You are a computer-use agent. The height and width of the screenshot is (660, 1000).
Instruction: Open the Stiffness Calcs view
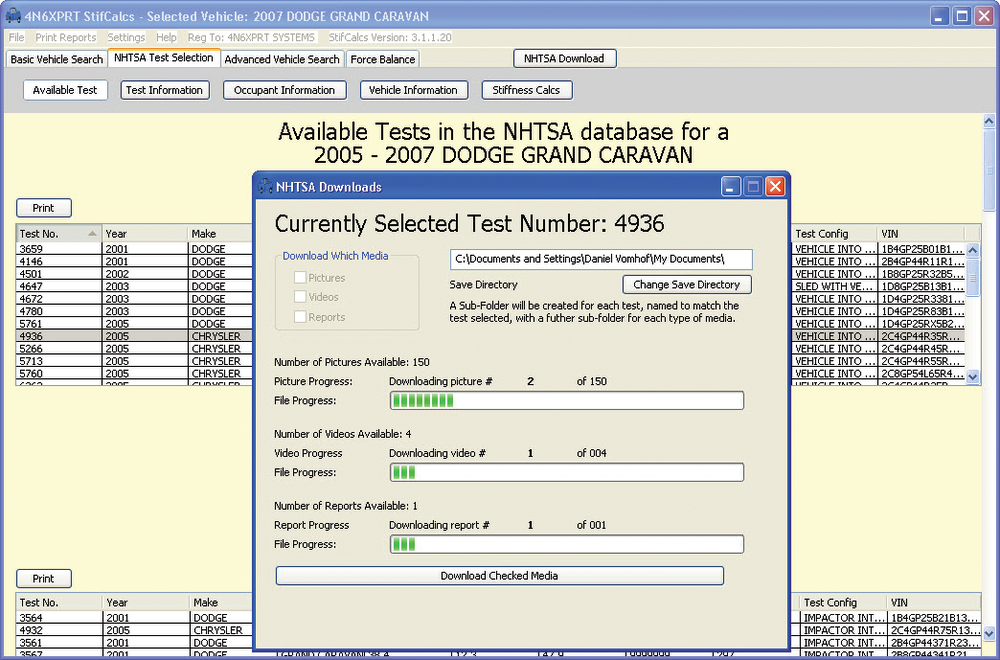pyautogui.click(x=526, y=90)
